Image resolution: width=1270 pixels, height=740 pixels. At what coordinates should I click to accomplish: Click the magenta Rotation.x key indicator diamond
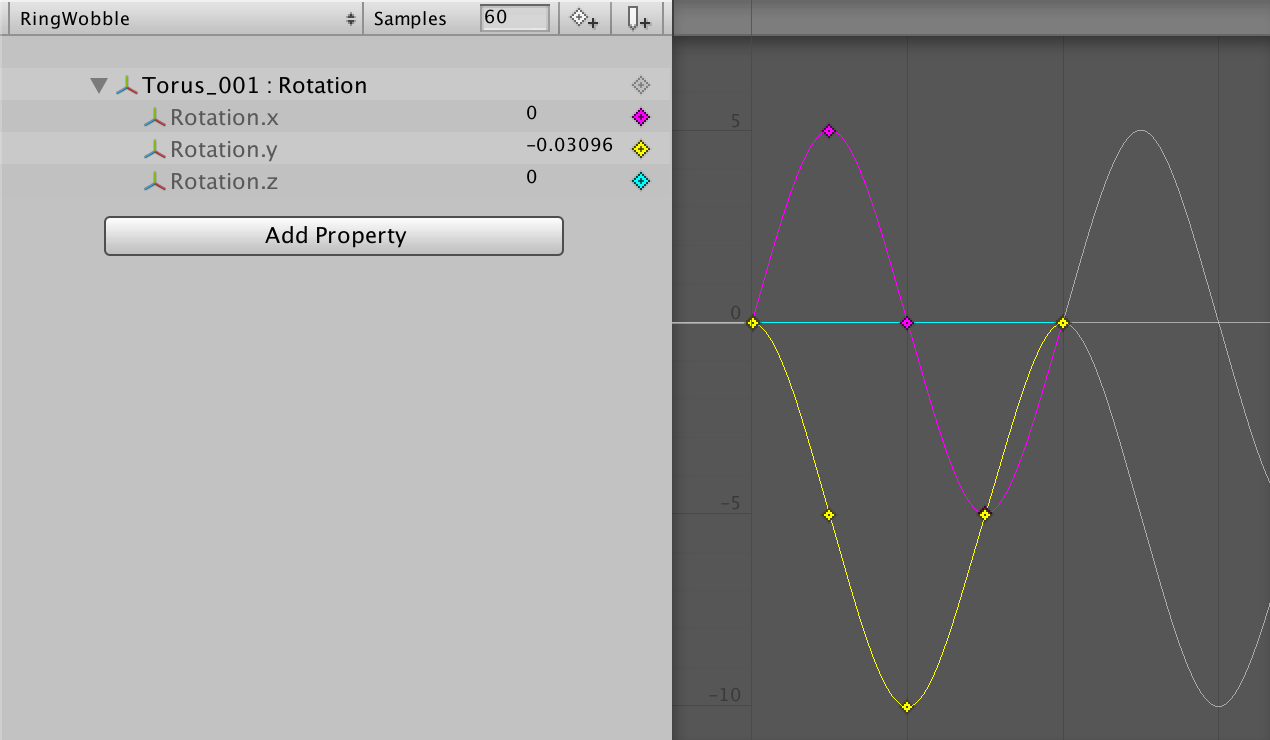pyautogui.click(x=641, y=117)
